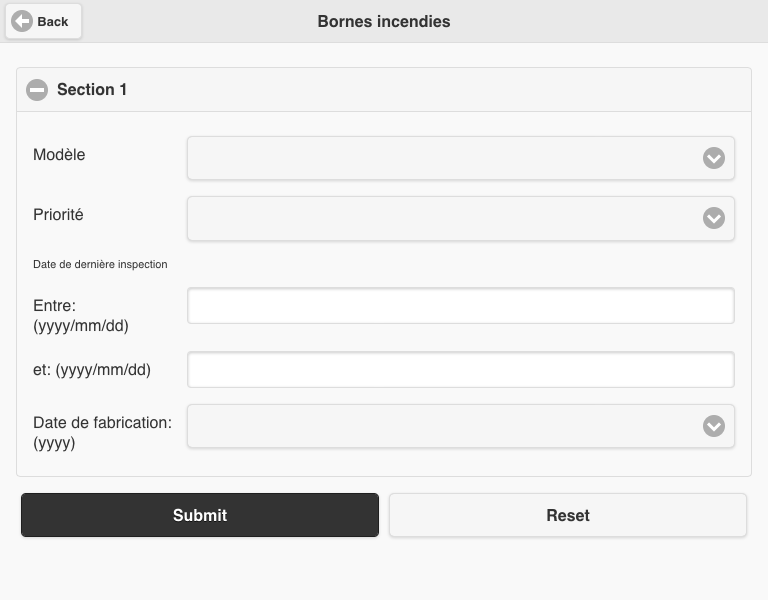This screenshot has width=768, height=600.
Task: Open the Date de fabrication dropdown
Action: (460, 426)
